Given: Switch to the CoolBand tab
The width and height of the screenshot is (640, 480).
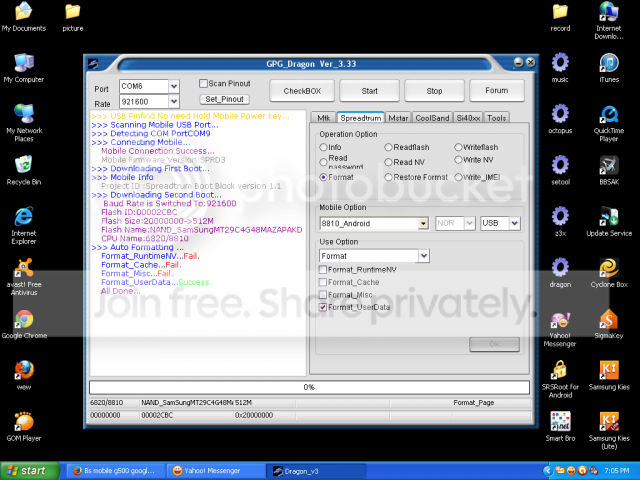Looking at the screenshot, I should [432, 118].
